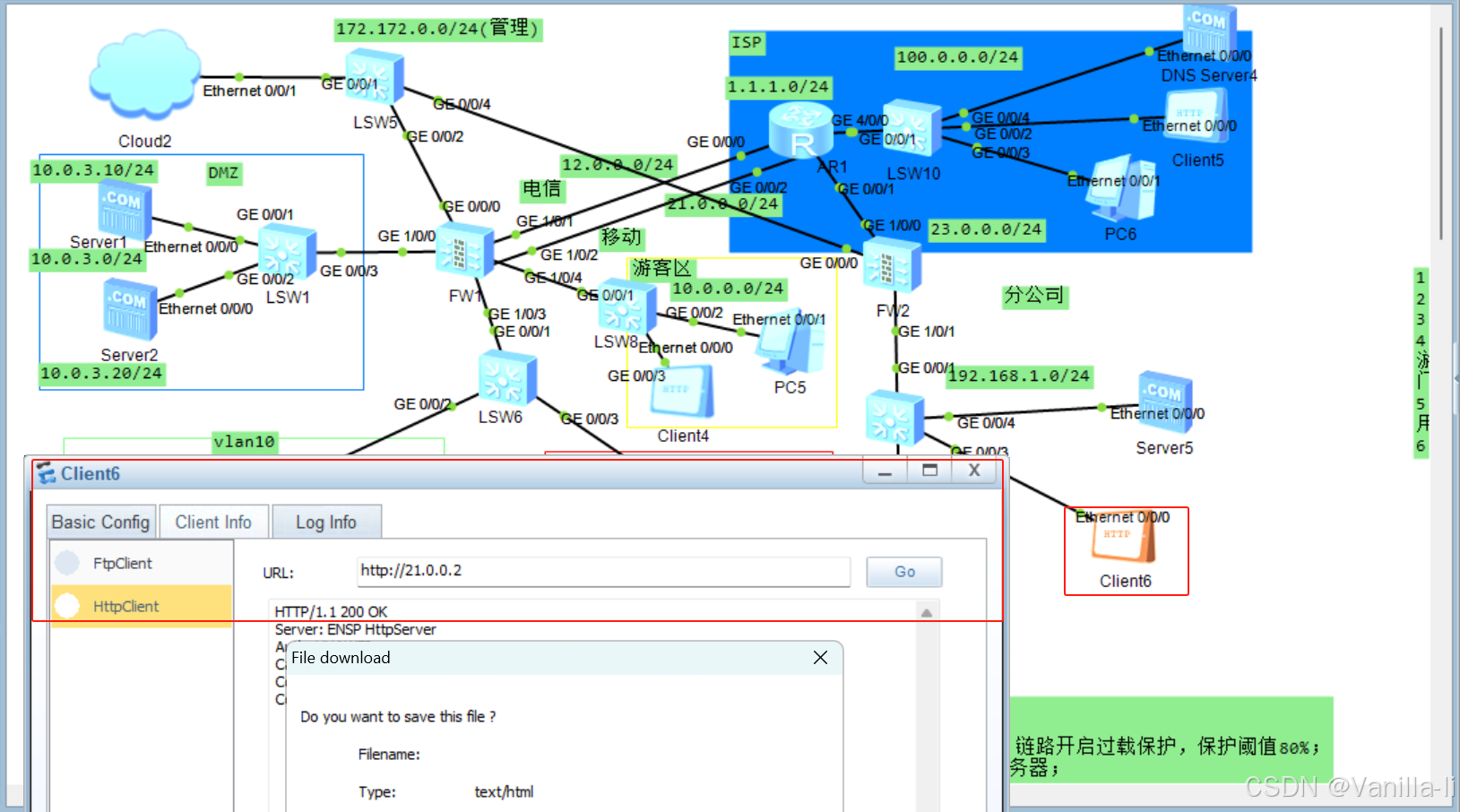Click the 10.0.3.10/24 address label
The height and width of the screenshot is (812, 1460).
click(93, 170)
